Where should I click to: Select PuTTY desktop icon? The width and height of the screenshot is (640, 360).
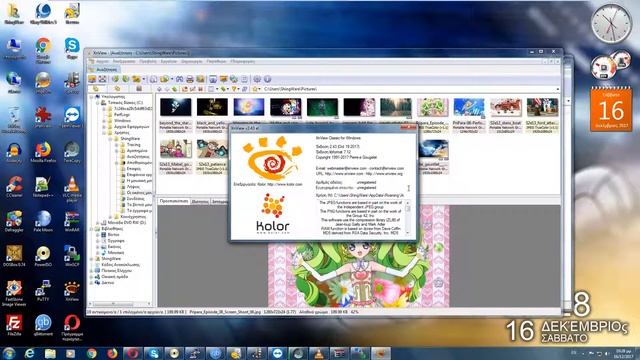tap(43, 291)
